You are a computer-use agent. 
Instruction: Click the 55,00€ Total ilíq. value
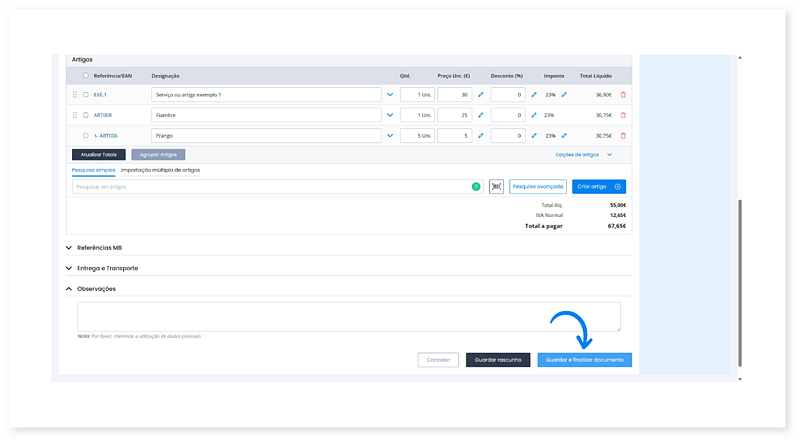(x=618, y=205)
